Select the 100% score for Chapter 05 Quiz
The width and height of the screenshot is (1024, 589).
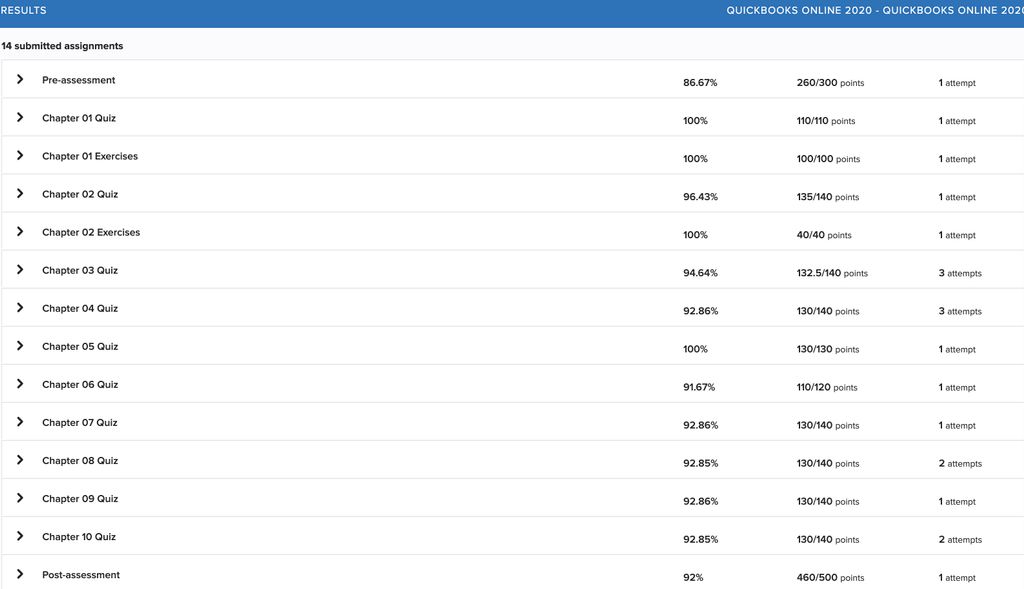(x=695, y=349)
